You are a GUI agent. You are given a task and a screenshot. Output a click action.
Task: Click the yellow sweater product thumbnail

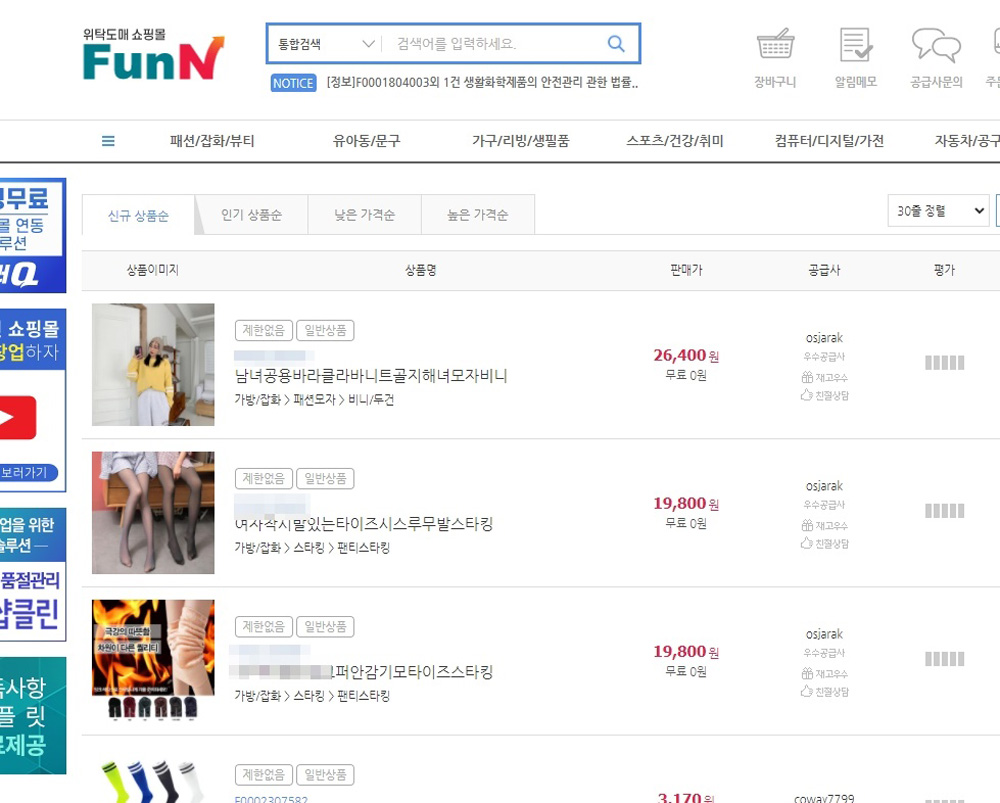(153, 364)
